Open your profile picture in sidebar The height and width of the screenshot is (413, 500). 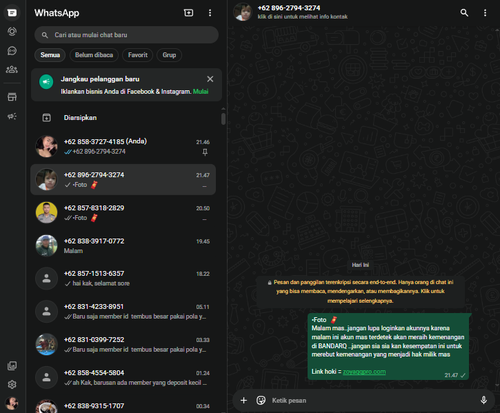pos(12,403)
